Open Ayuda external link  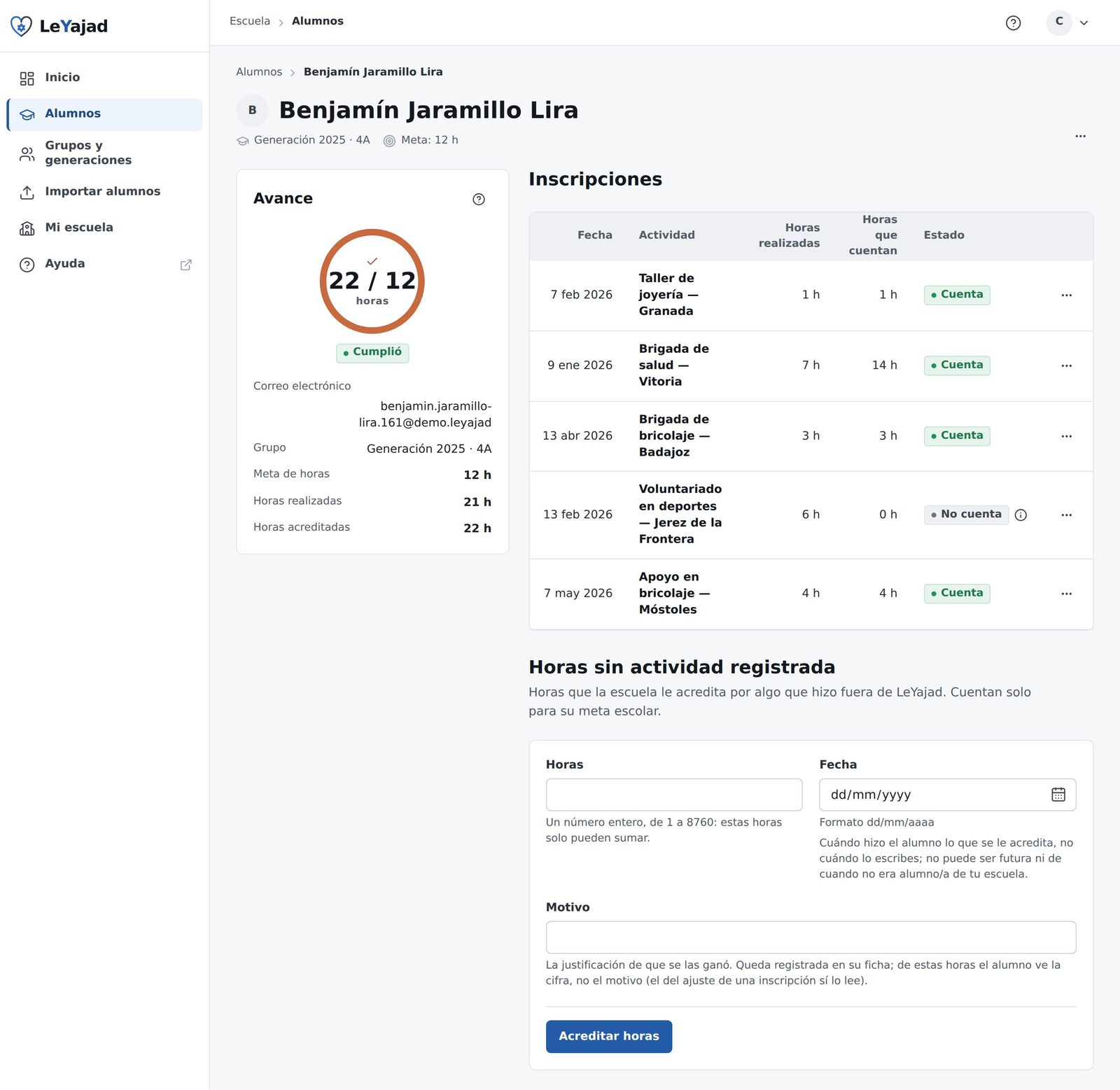(105, 264)
